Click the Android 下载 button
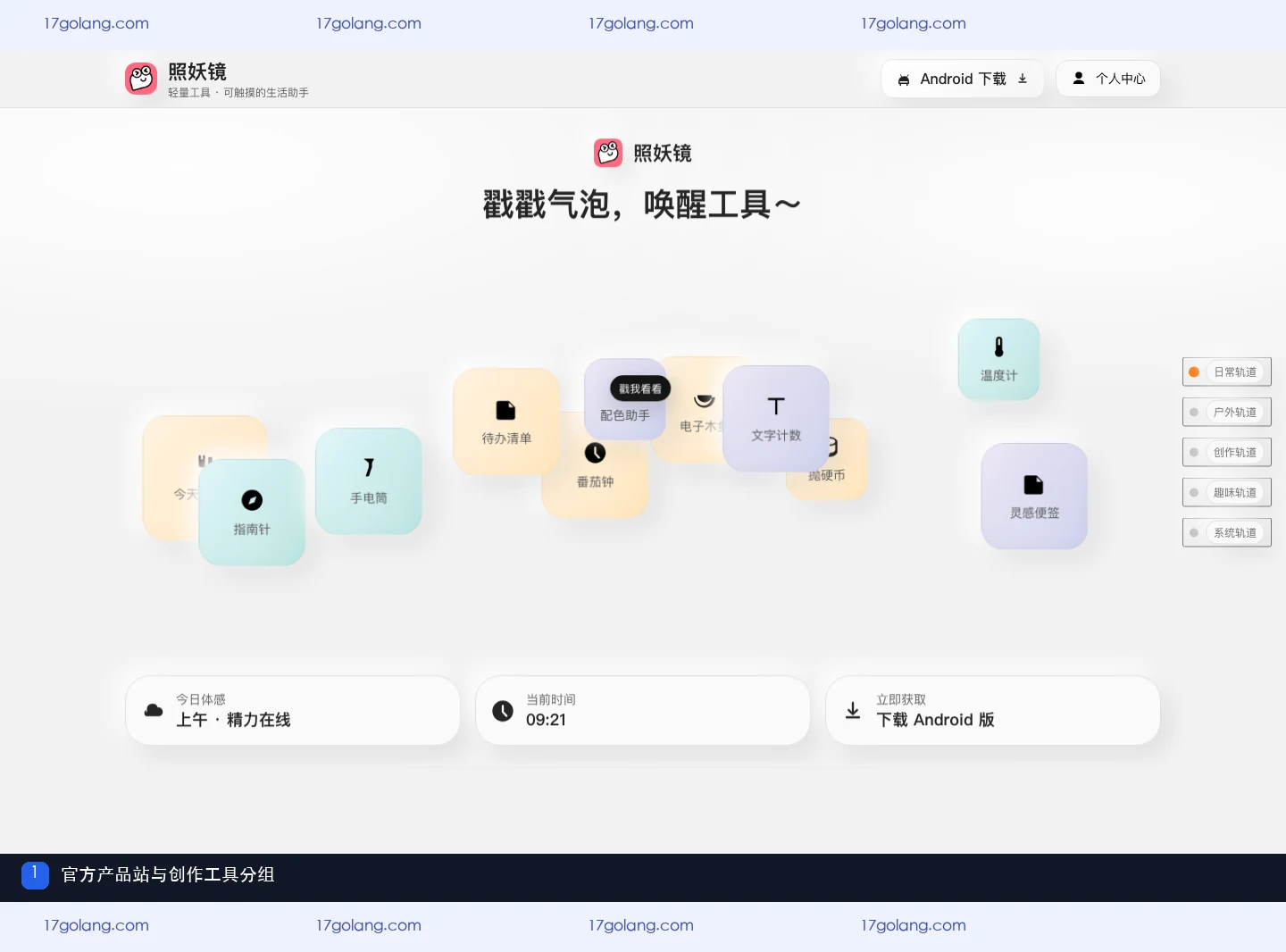The height and width of the screenshot is (952, 1286). [962, 79]
